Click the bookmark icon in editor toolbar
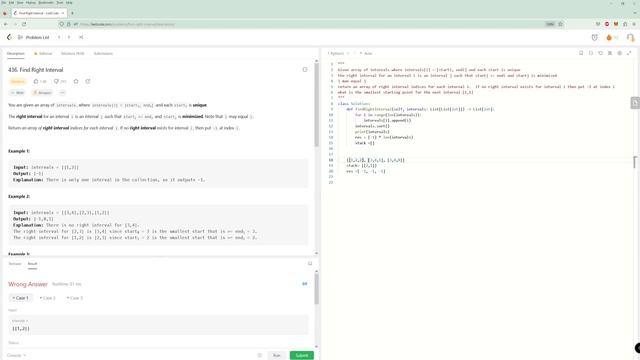 click(581, 53)
